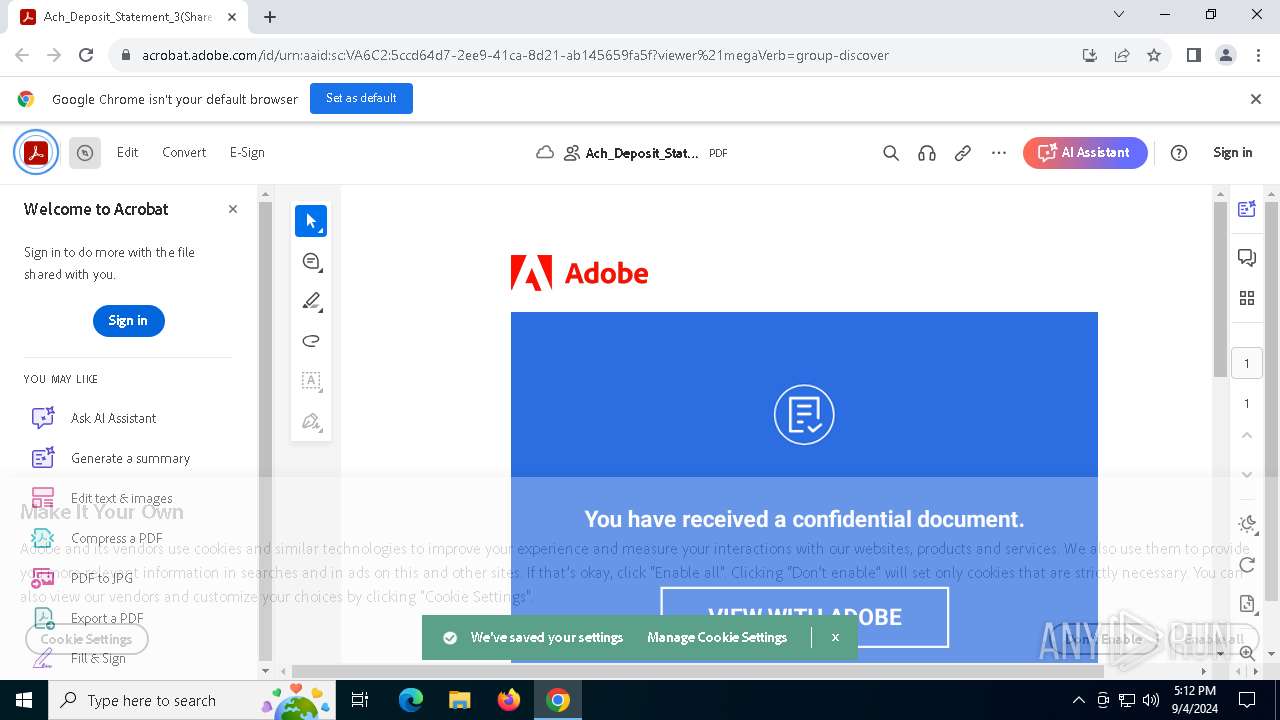Viewport: 1280px width, 720px height.
Task: Click the zoom in magnifier icon
Action: 1247,652
